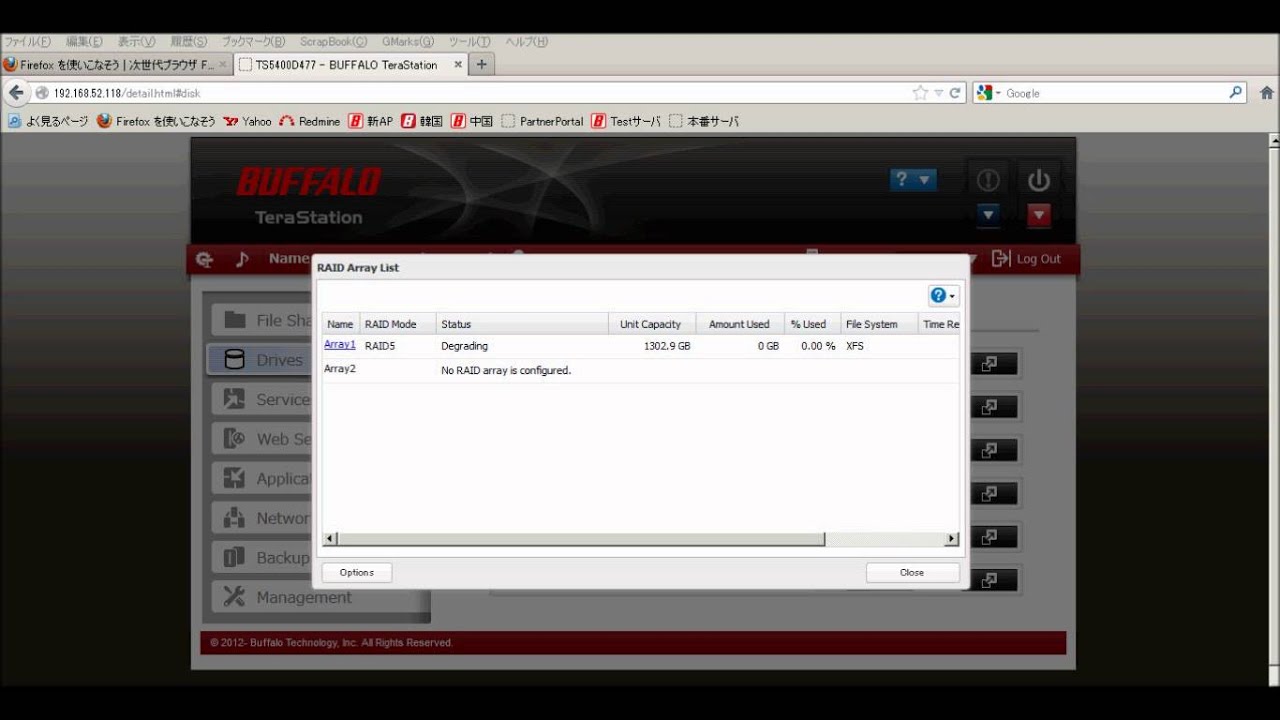This screenshot has height=720, width=1280.
Task: Open the ファイル(F) menu
Action: pyautogui.click(x=27, y=42)
